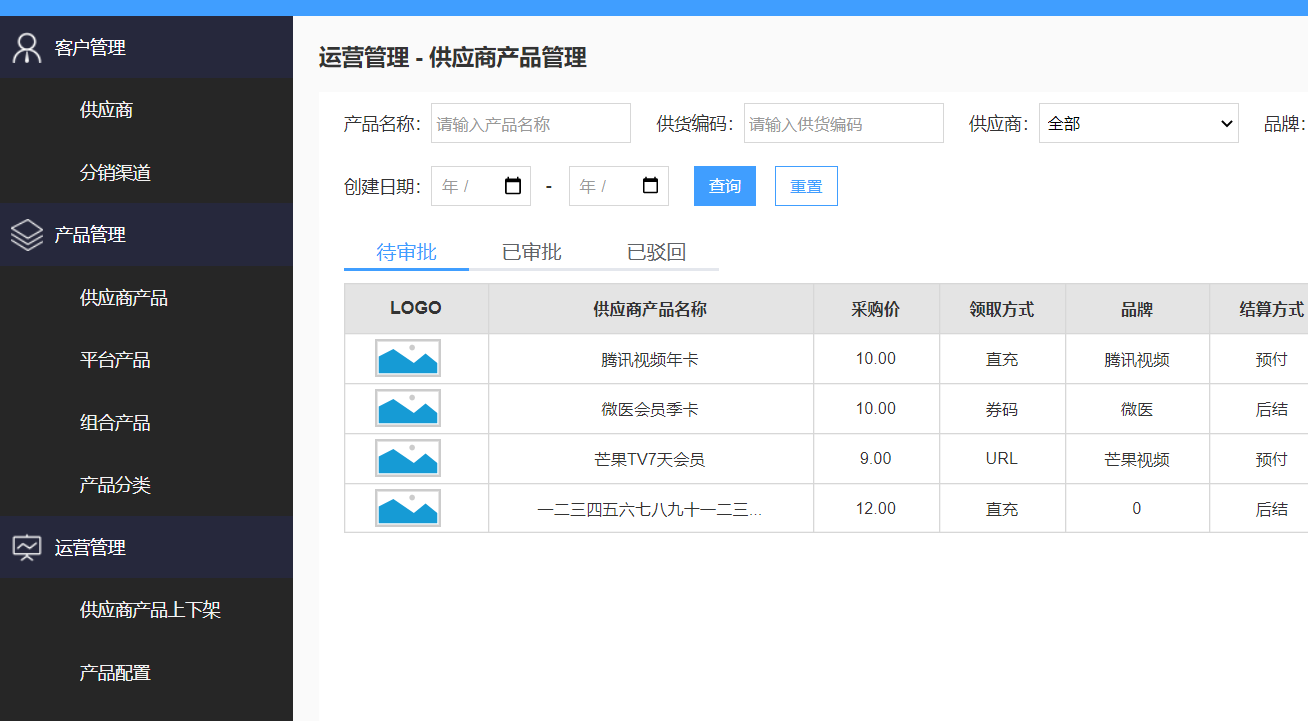Viewport: 1308px width, 721px height.
Task: Click the 查询 search button
Action: (x=725, y=186)
